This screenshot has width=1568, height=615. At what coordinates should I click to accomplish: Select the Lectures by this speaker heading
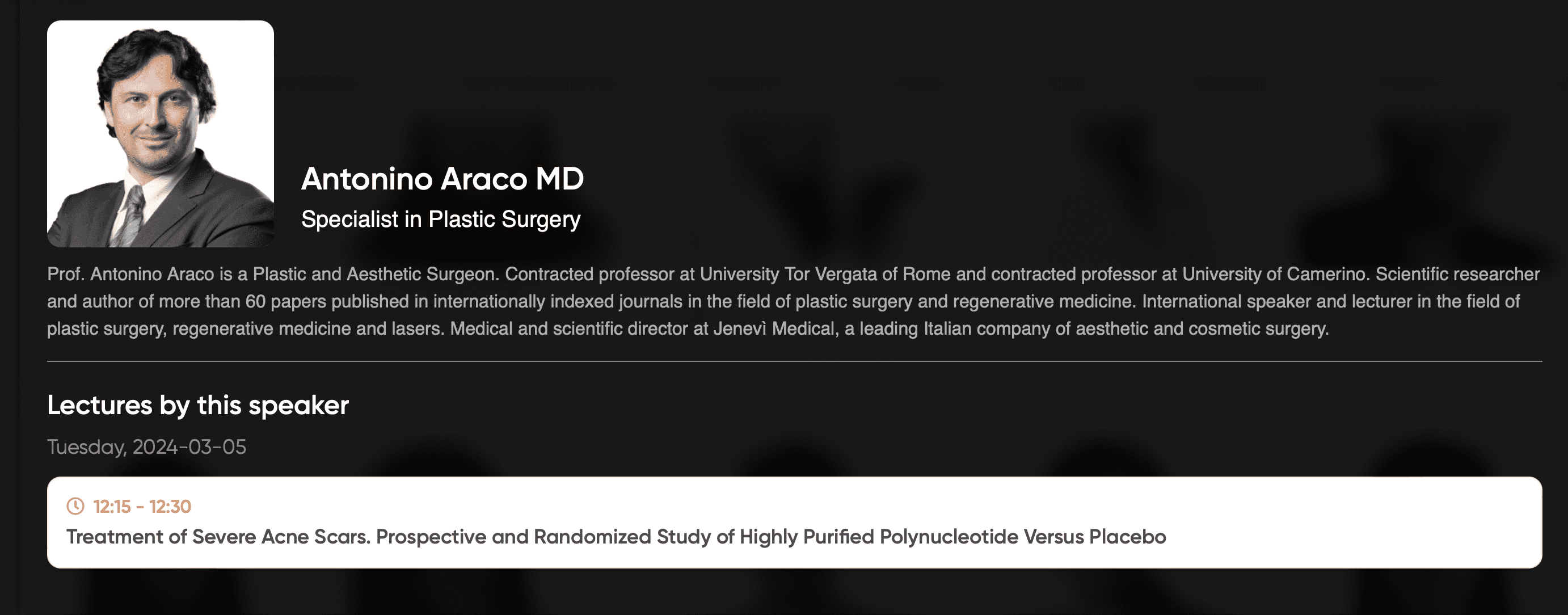point(198,406)
